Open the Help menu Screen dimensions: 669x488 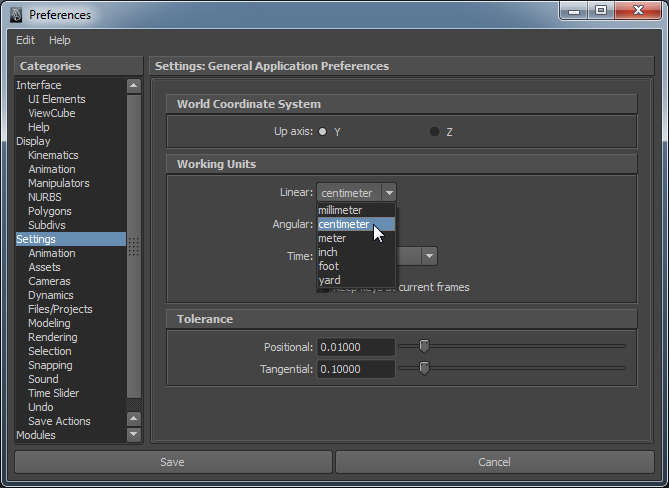[60, 40]
